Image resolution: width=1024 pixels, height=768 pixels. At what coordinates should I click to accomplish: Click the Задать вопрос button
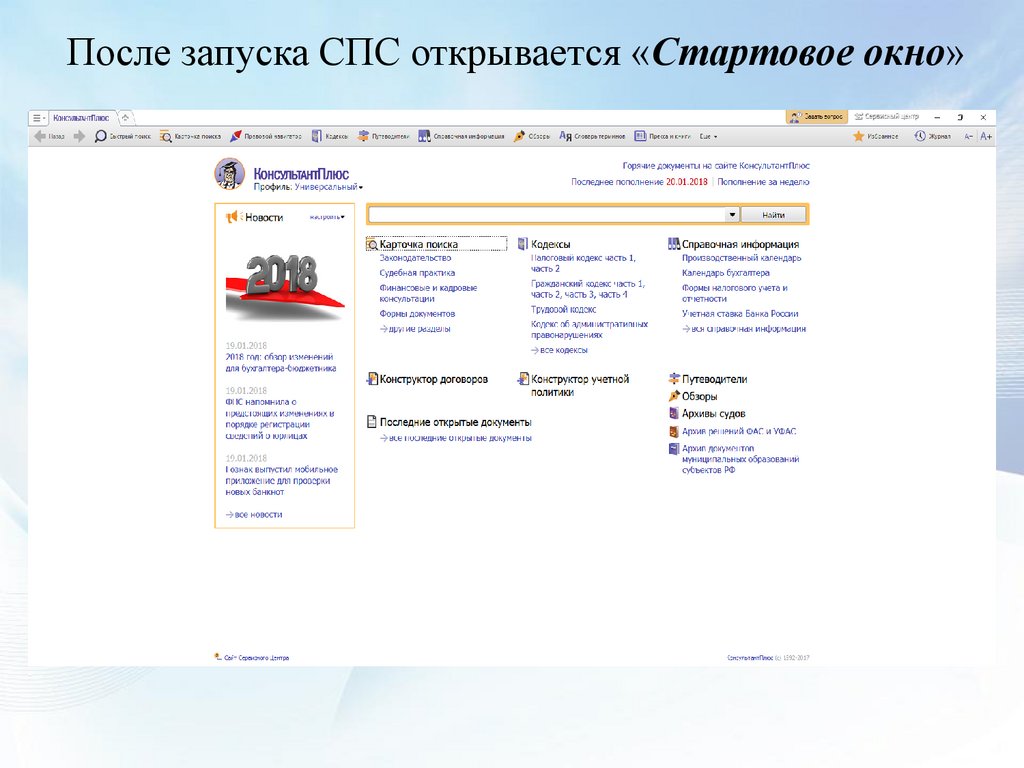[816, 117]
